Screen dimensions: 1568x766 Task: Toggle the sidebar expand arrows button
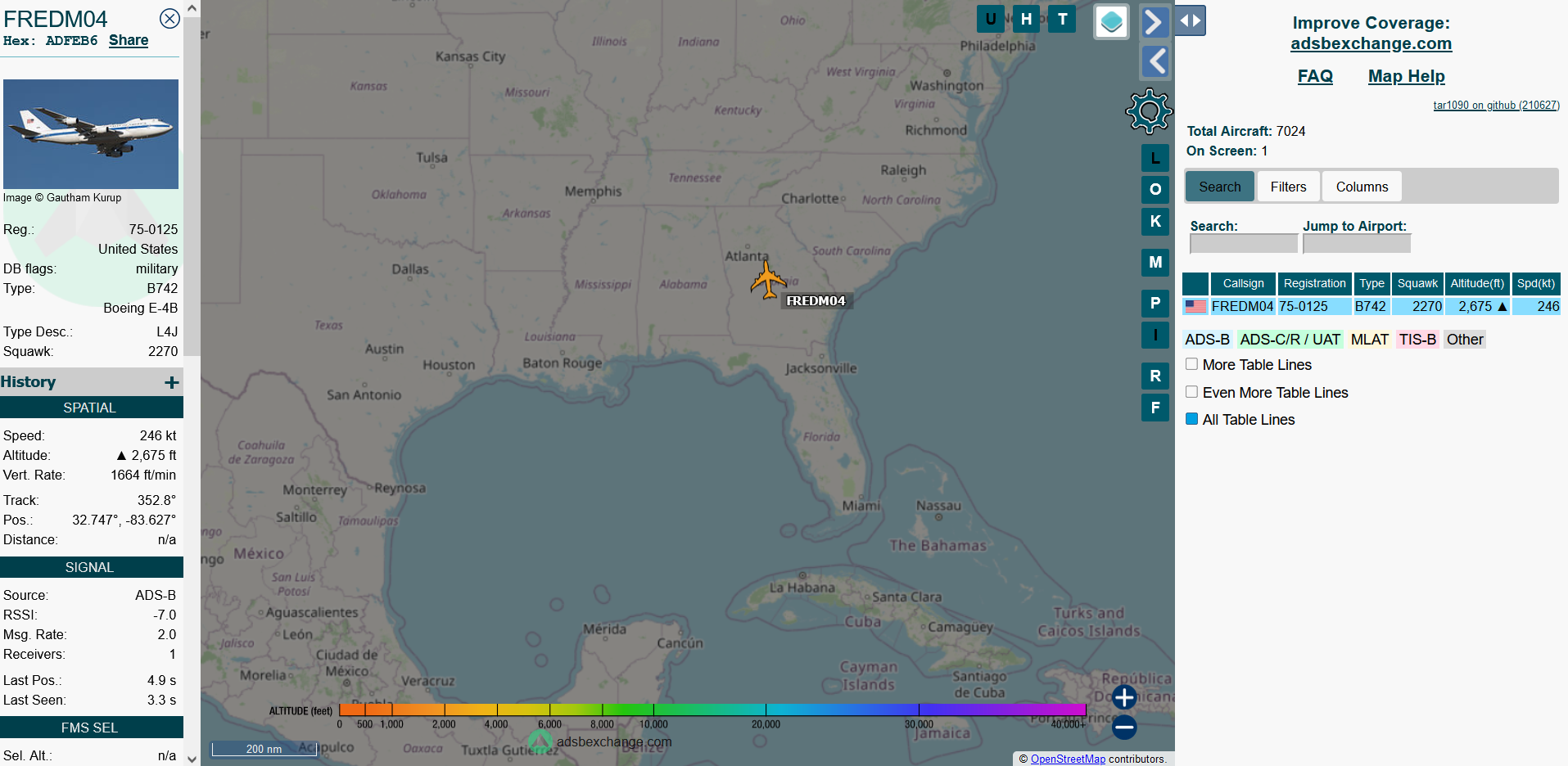coord(1191,20)
